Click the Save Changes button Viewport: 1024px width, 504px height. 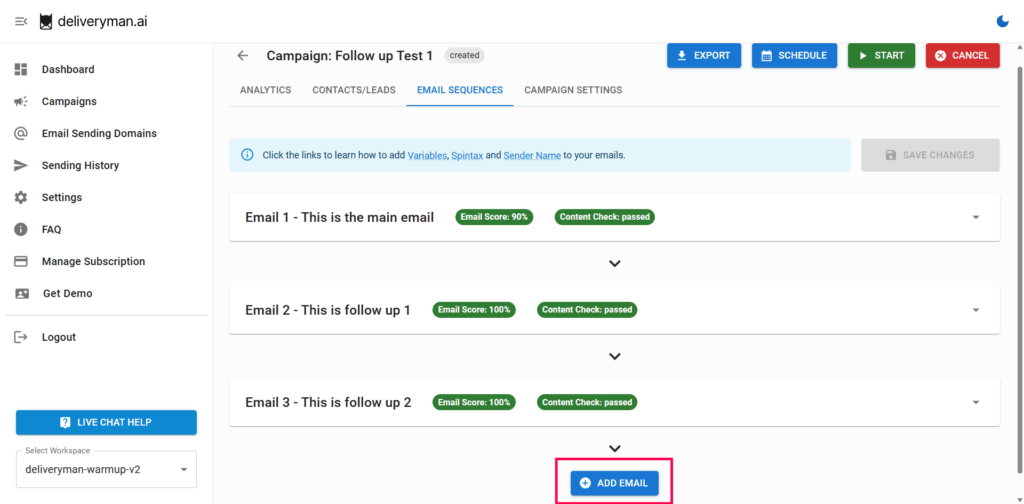(x=930, y=155)
